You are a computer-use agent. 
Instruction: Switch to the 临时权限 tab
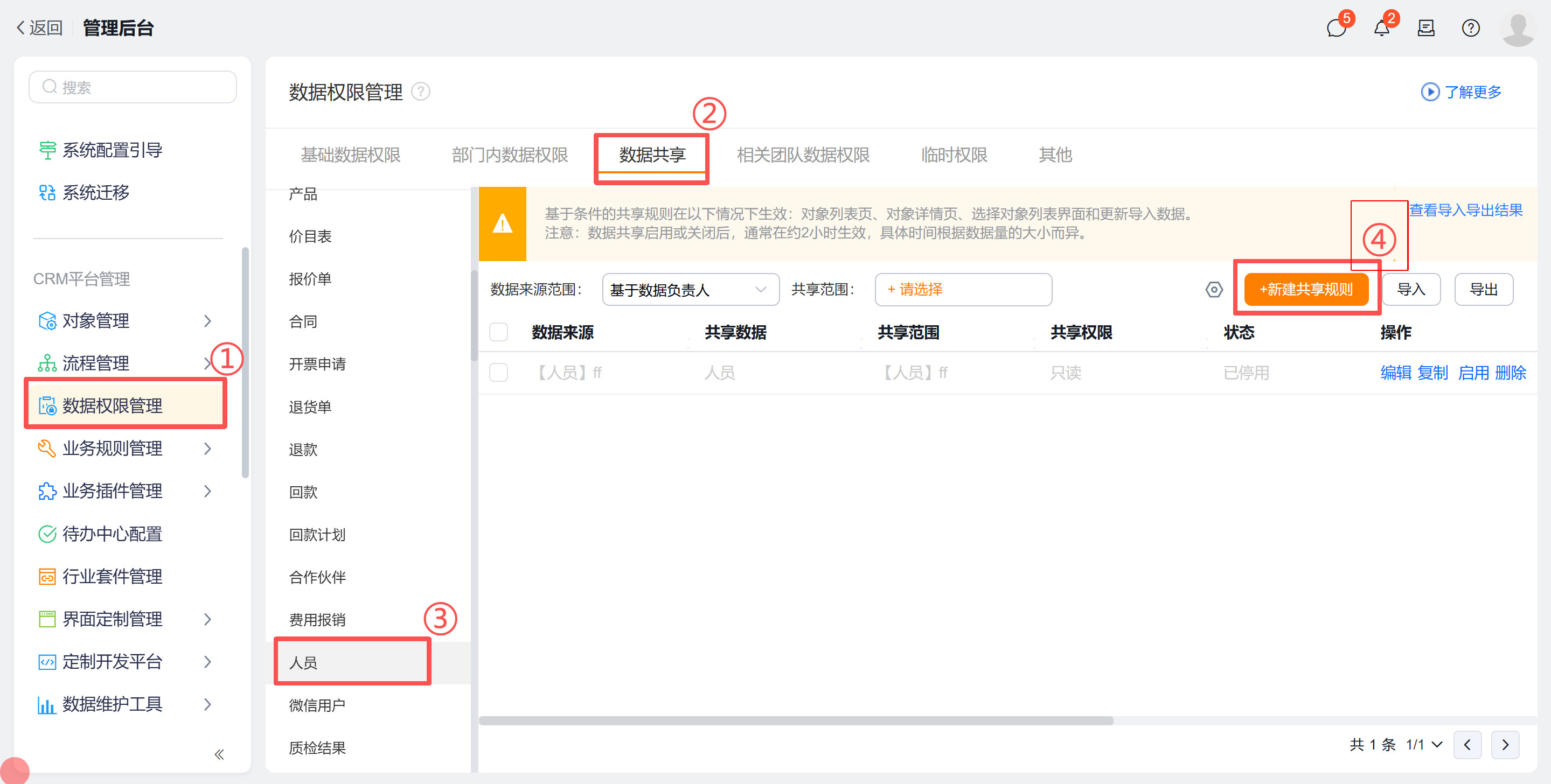pyautogui.click(x=953, y=155)
